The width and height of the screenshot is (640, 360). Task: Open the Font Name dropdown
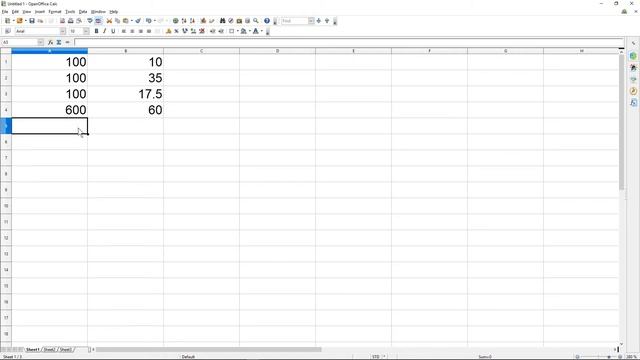(x=63, y=31)
